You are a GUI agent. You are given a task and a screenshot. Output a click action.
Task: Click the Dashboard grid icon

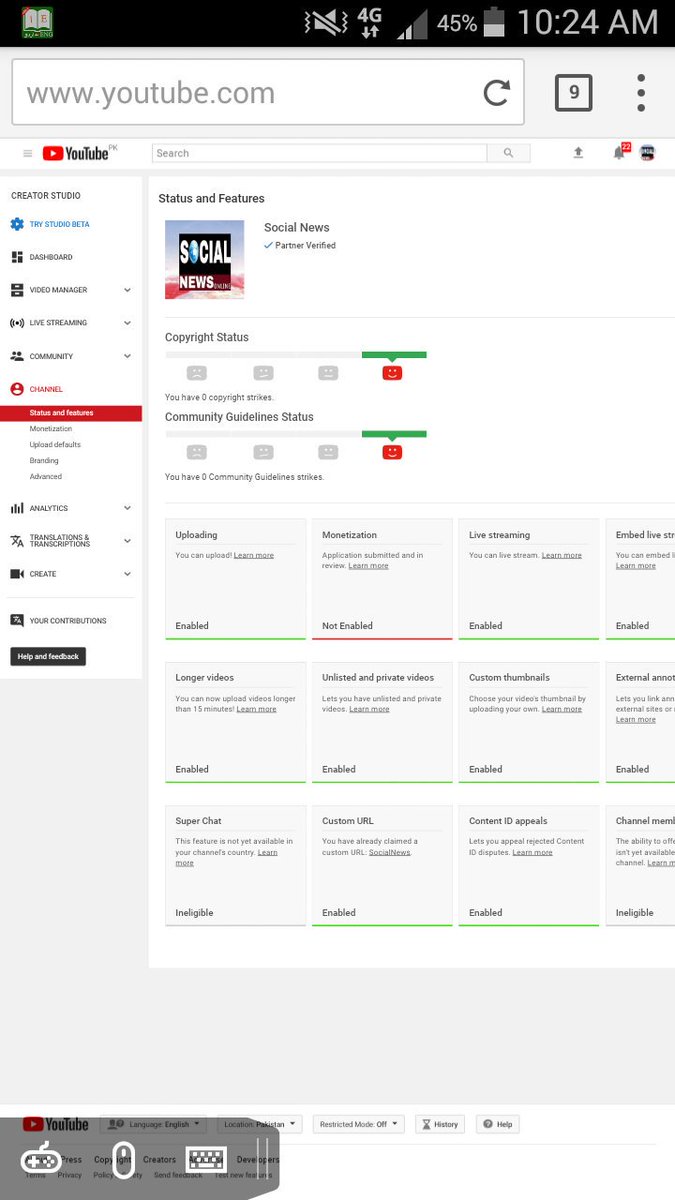point(17,257)
